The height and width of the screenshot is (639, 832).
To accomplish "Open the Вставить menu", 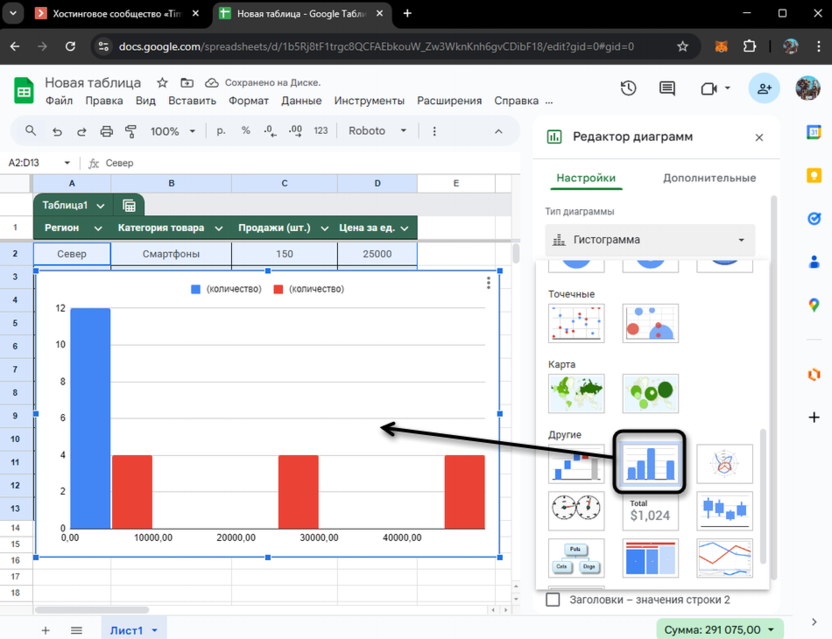I will (192, 101).
